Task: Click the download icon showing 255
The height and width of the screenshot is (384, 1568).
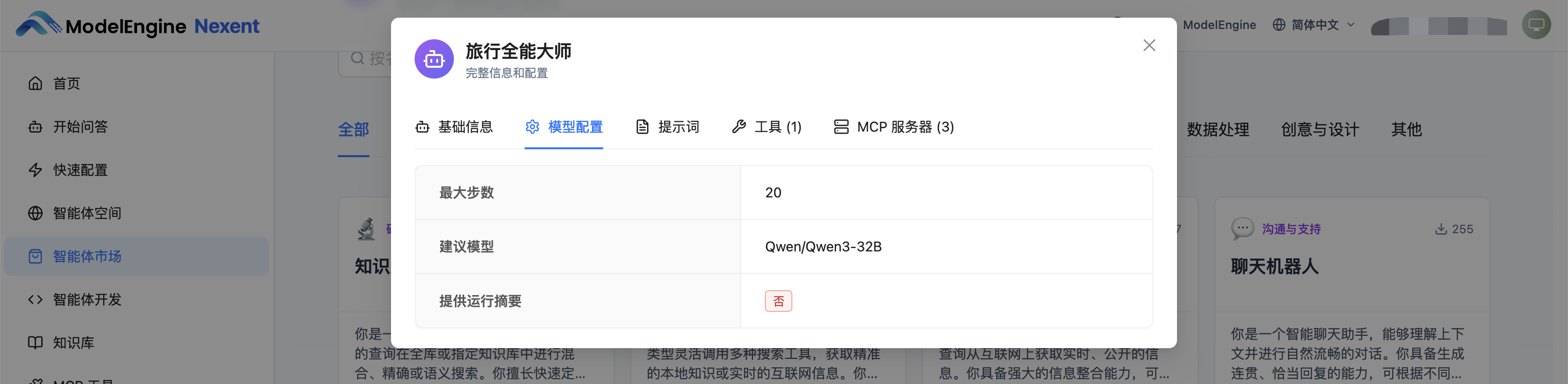Action: click(1441, 229)
